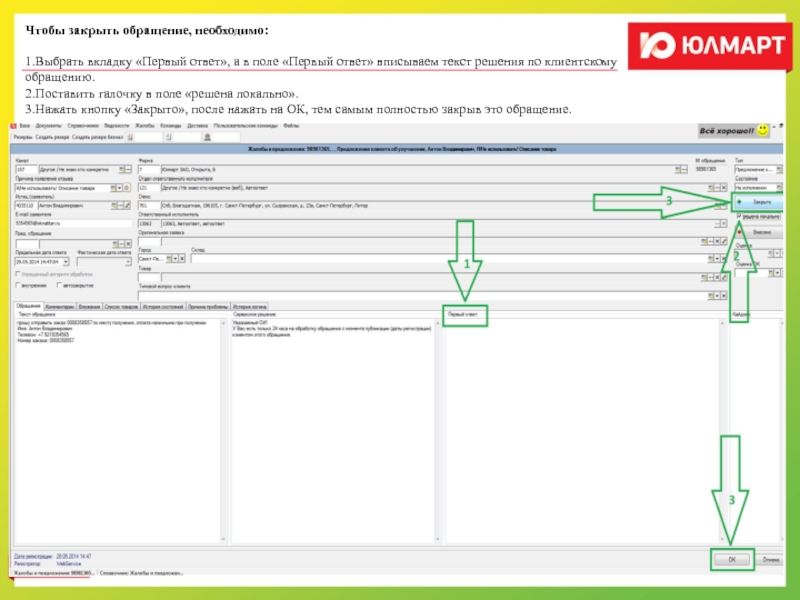Screen dimensions: 800x600
Task: Open the Доставка menu
Action: point(197,126)
